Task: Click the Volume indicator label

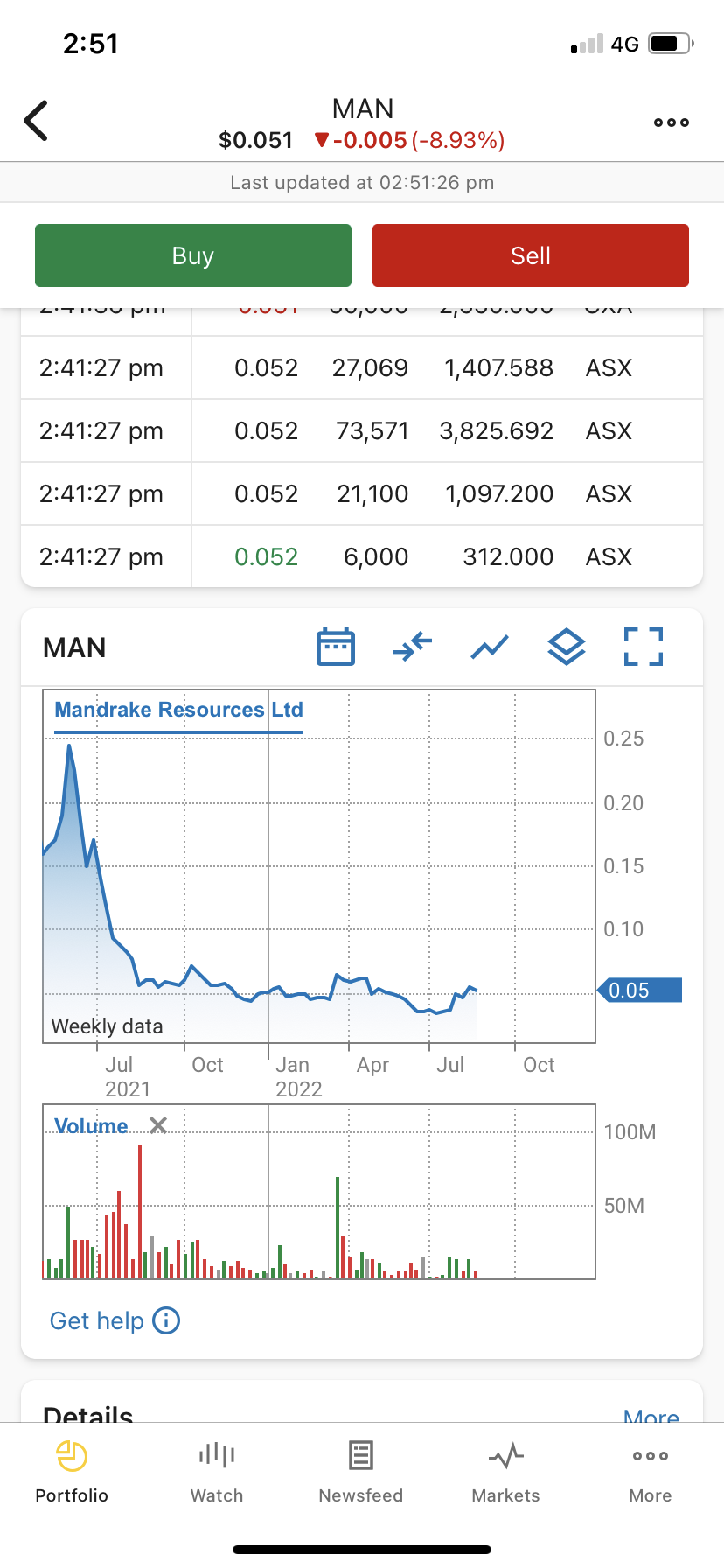Action: coord(91,1126)
